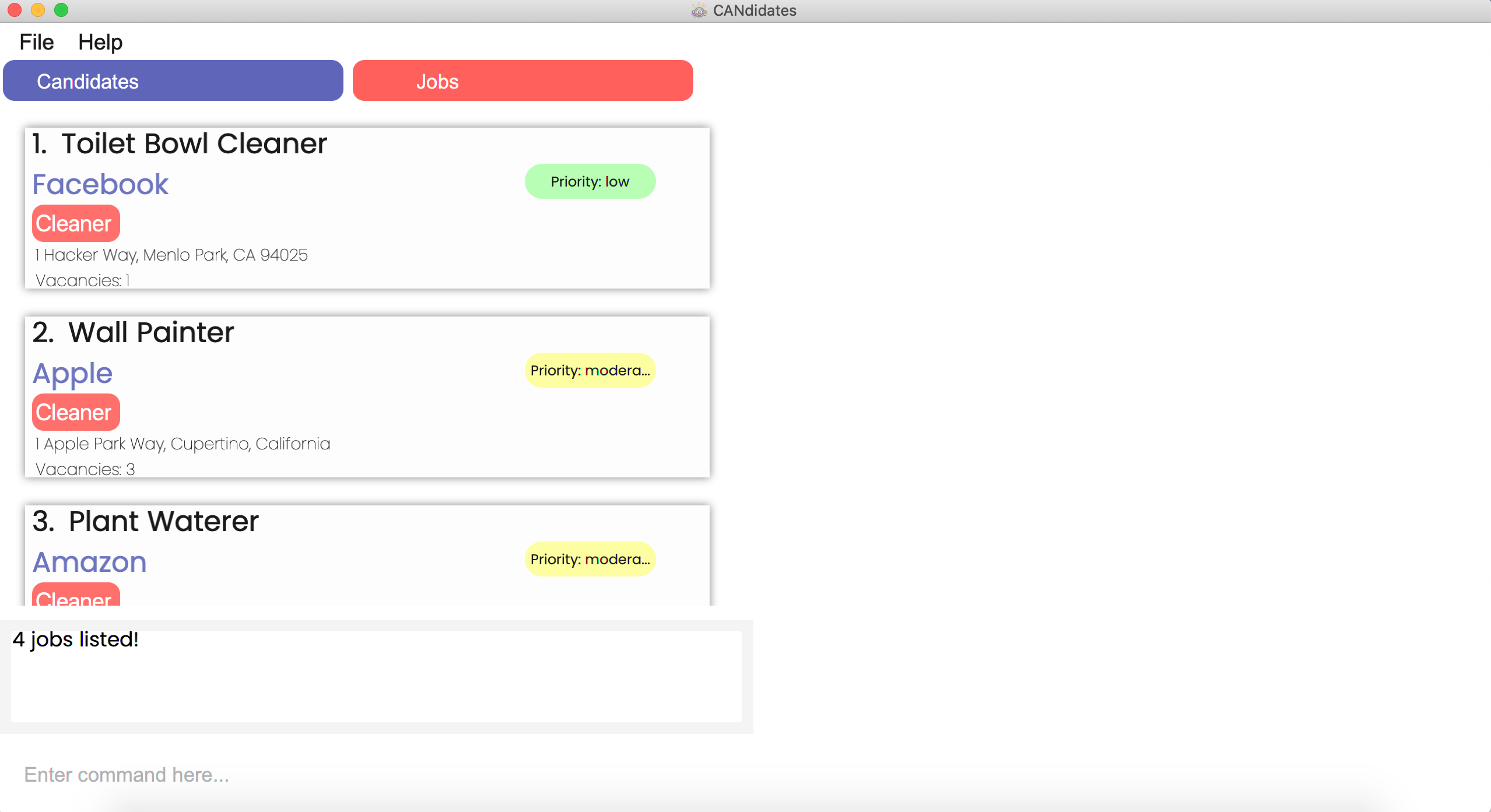Click Vacancies: 3 text

[x=85, y=469]
